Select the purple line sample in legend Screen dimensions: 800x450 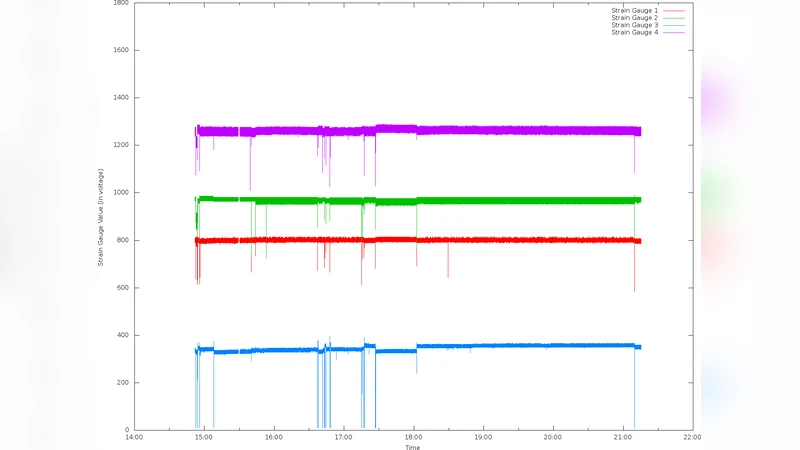[x=674, y=32]
